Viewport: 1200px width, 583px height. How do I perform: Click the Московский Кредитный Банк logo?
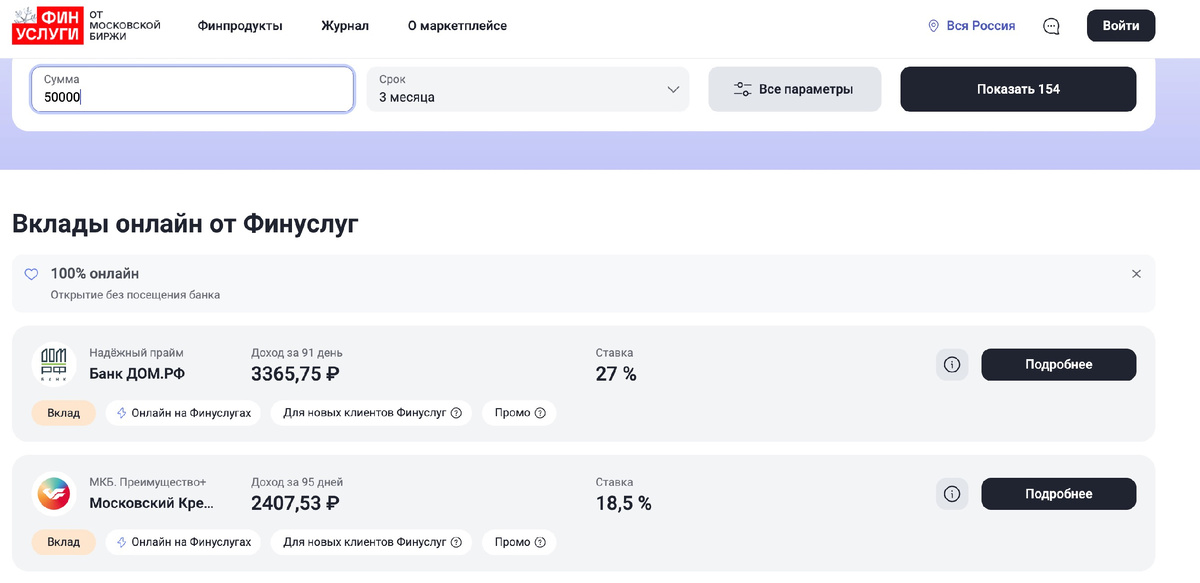(x=54, y=494)
